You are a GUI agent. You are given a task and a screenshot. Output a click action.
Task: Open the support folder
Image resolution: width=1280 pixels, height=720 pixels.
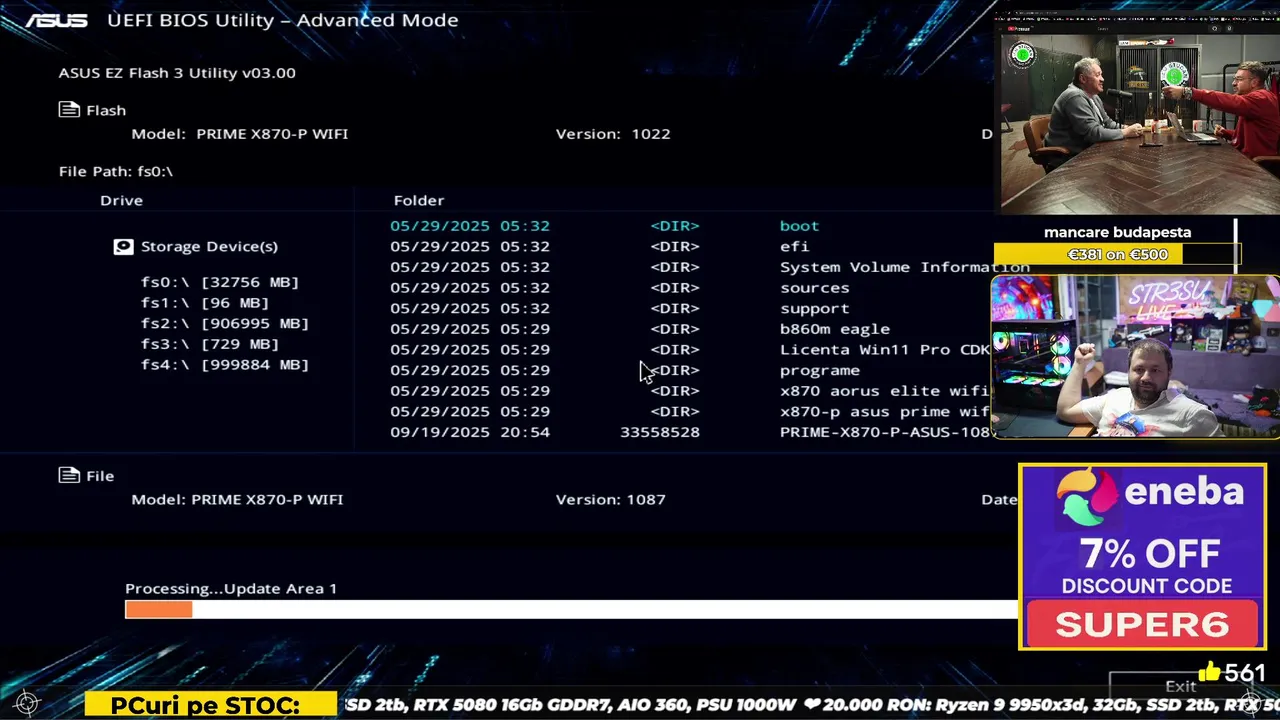coord(814,308)
